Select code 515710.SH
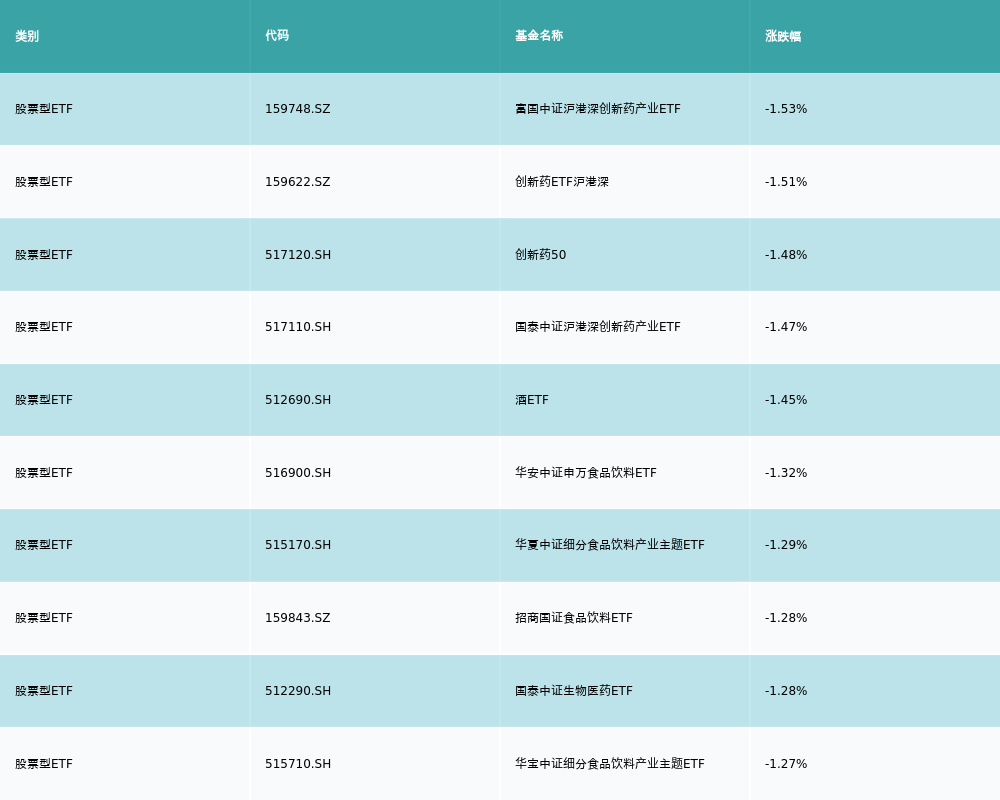 [x=298, y=764]
